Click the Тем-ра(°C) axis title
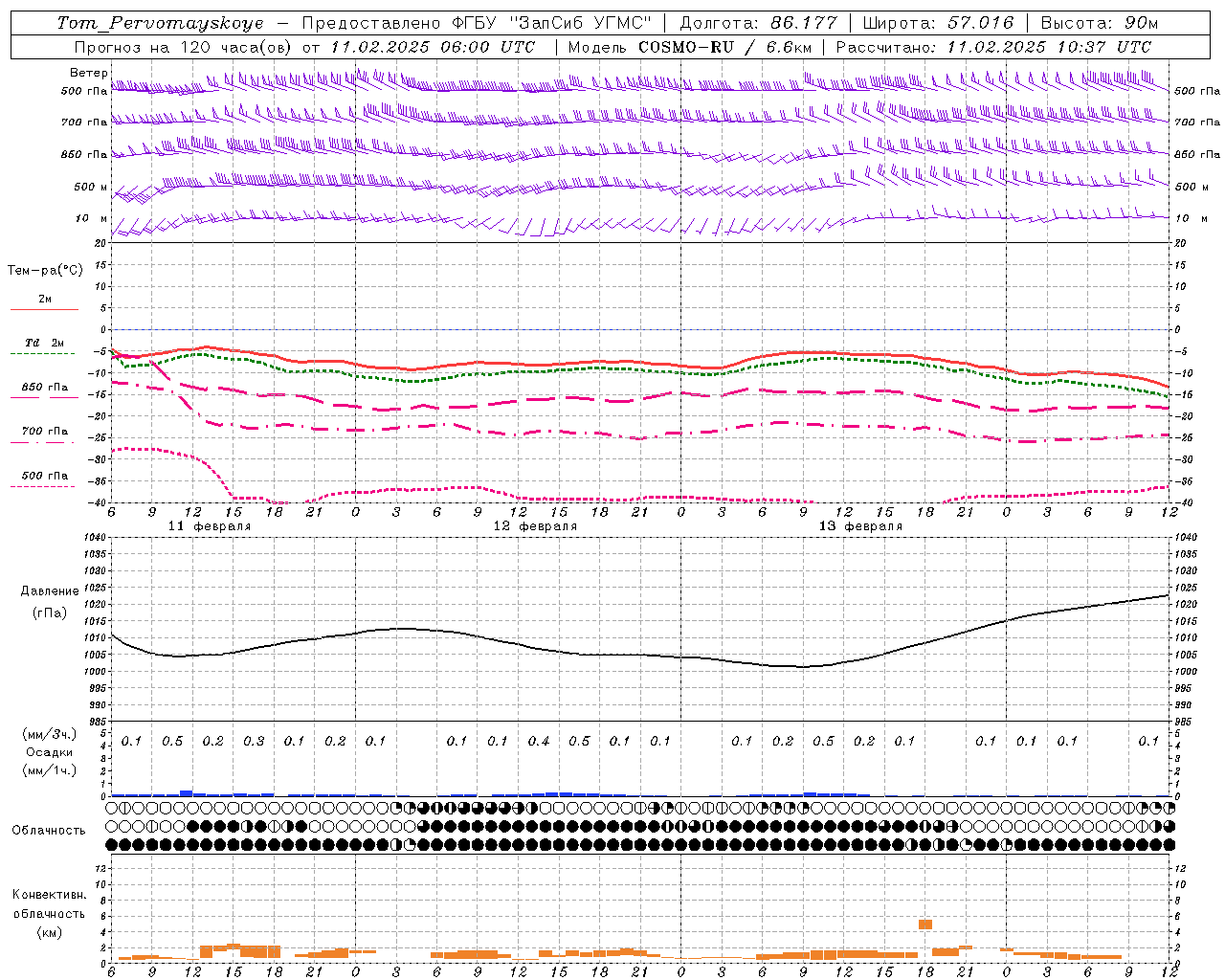The width and height of the screenshot is (1225, 980). click(x=45, y=270)
